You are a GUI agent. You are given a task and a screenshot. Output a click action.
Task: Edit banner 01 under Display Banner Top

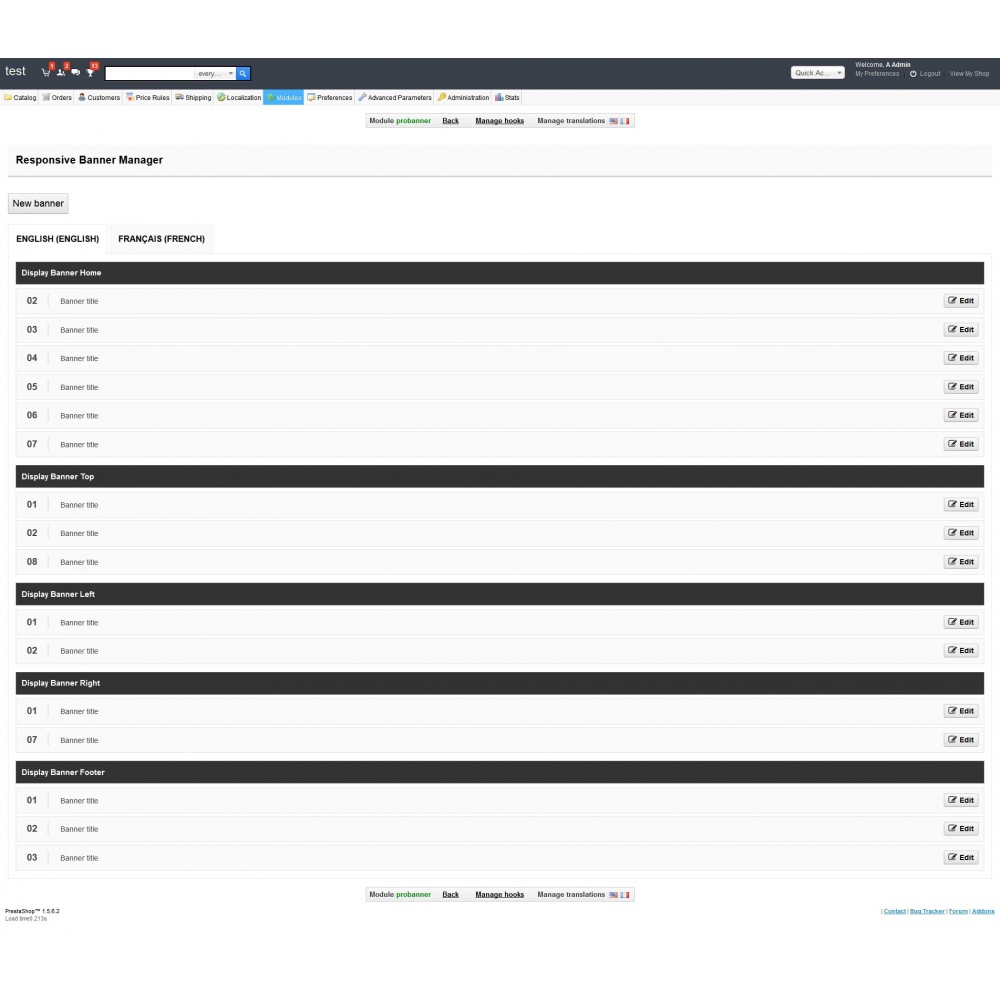pyautogui.click(x=960, y=504)
